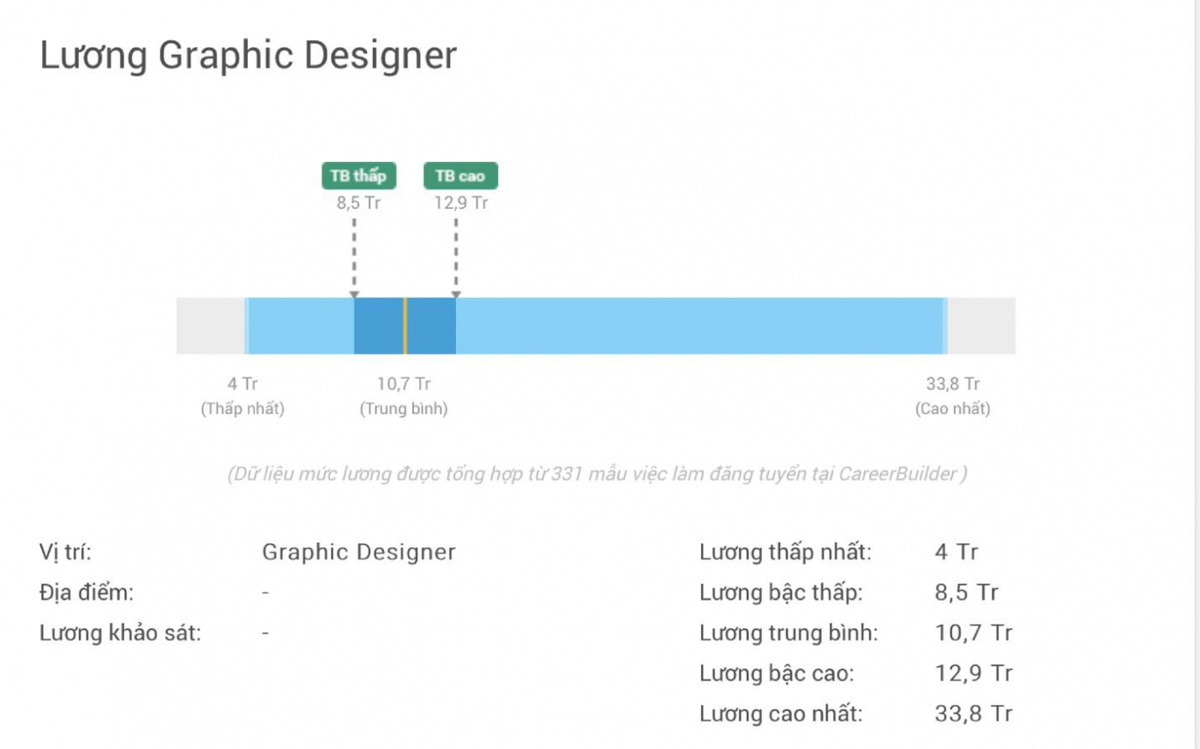This screenshot has height=749, width=1200.
Task: Click the Lương khảo sát field label
Action: 120,633
